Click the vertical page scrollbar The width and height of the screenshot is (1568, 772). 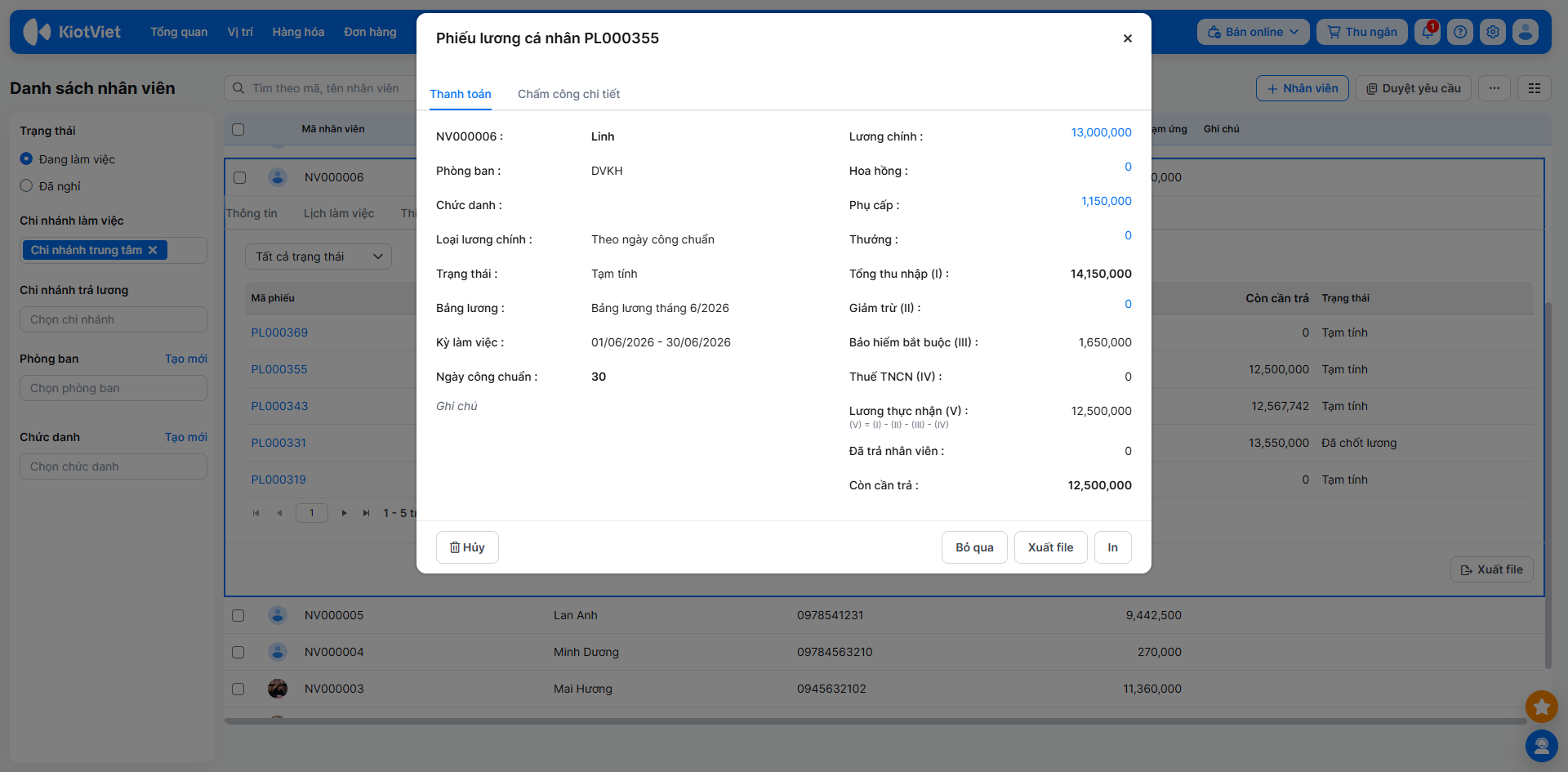coord(1548,486)
